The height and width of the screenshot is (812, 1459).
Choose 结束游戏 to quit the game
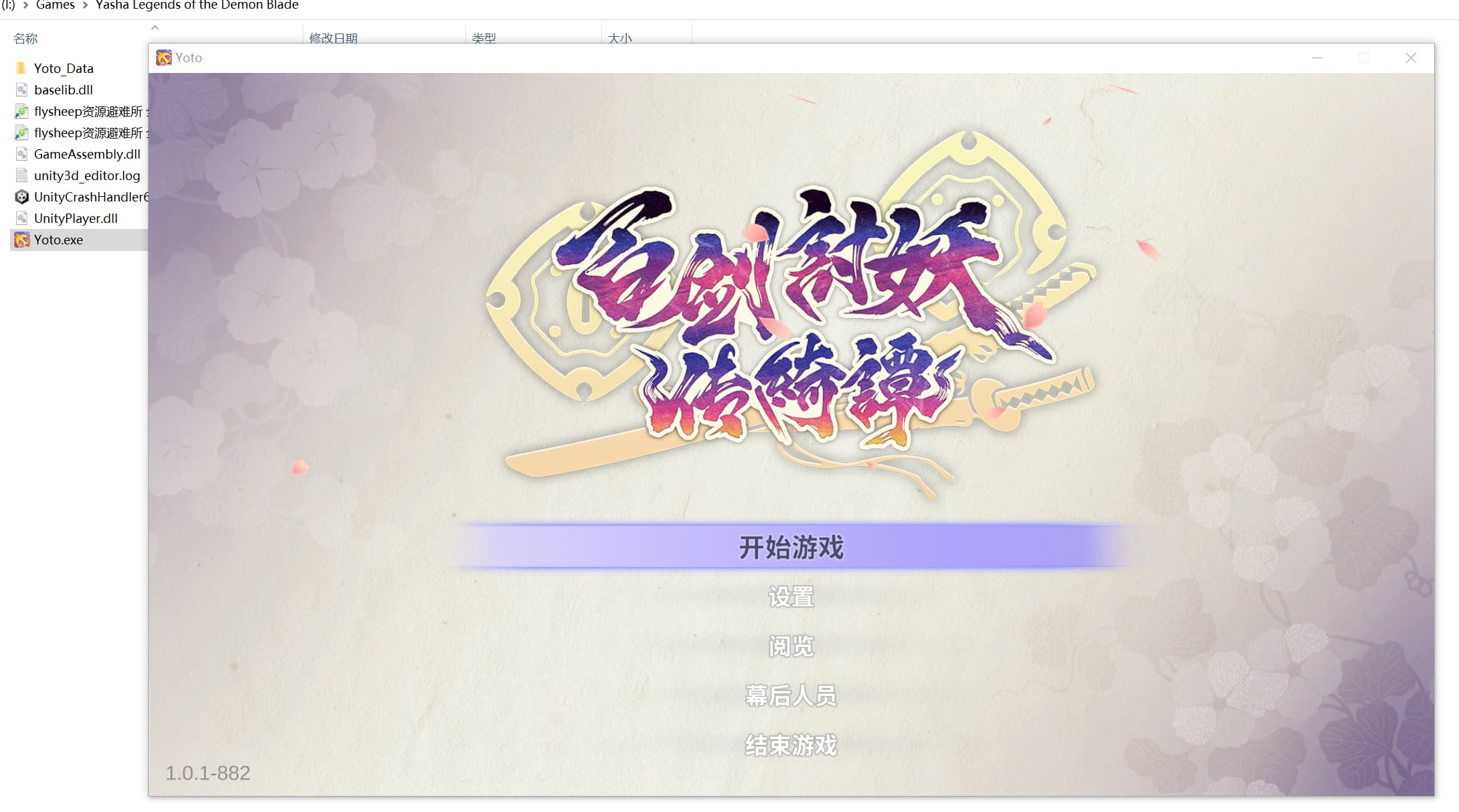pos(791,745)
